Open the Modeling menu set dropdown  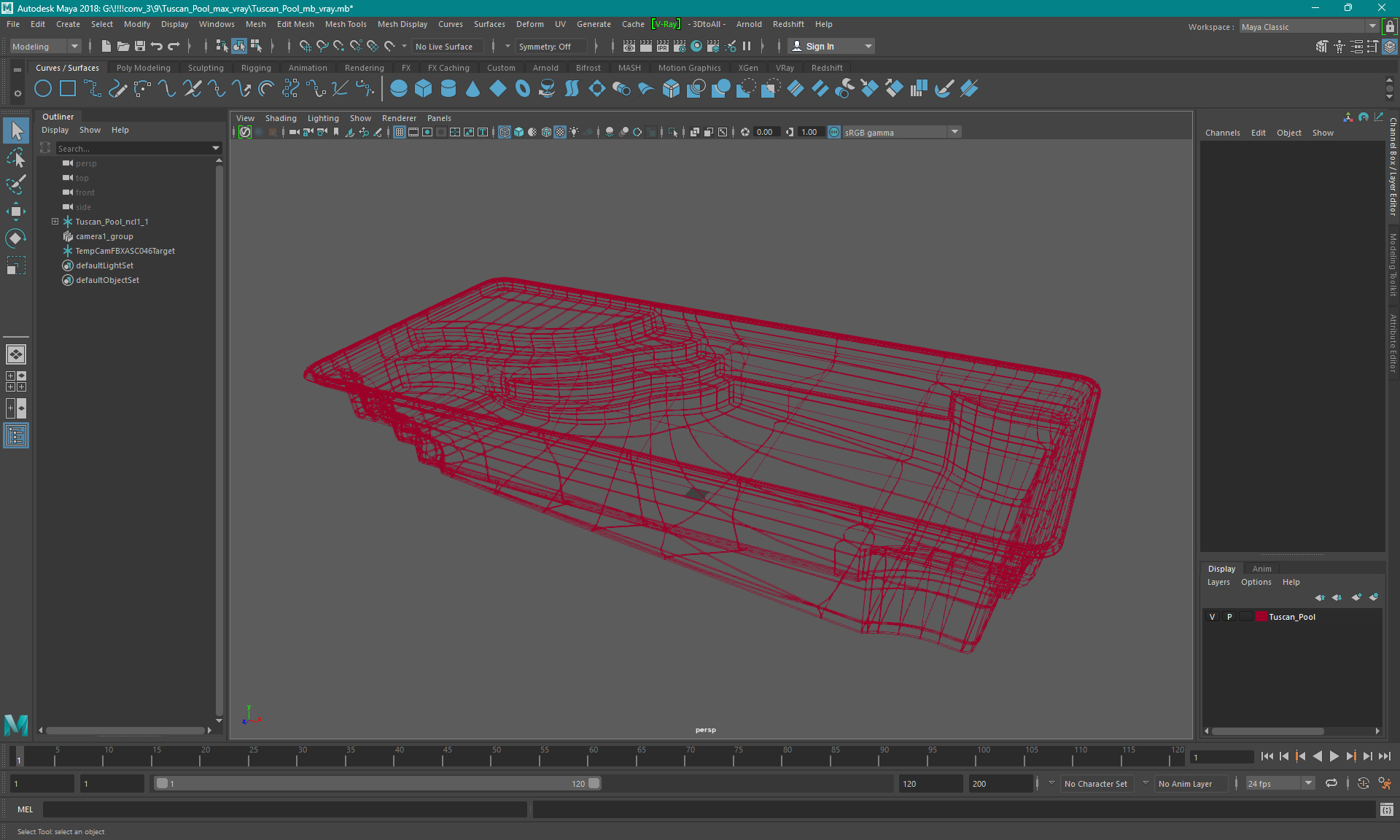46,46
